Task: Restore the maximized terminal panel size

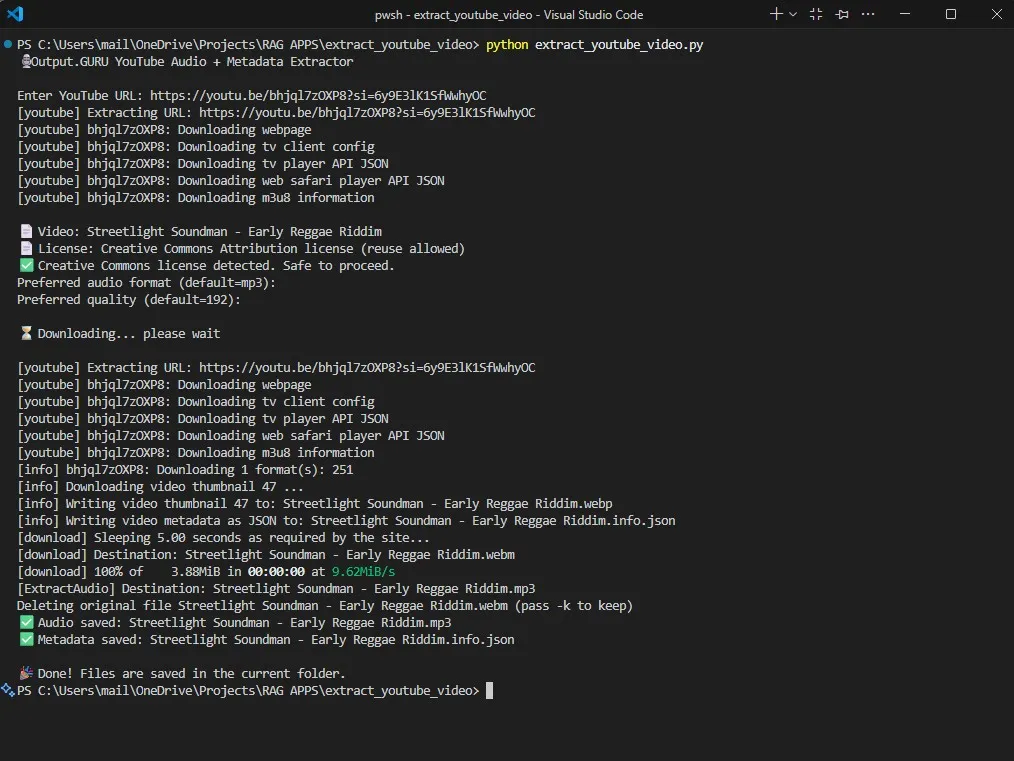Action: (x=816, y=14)
